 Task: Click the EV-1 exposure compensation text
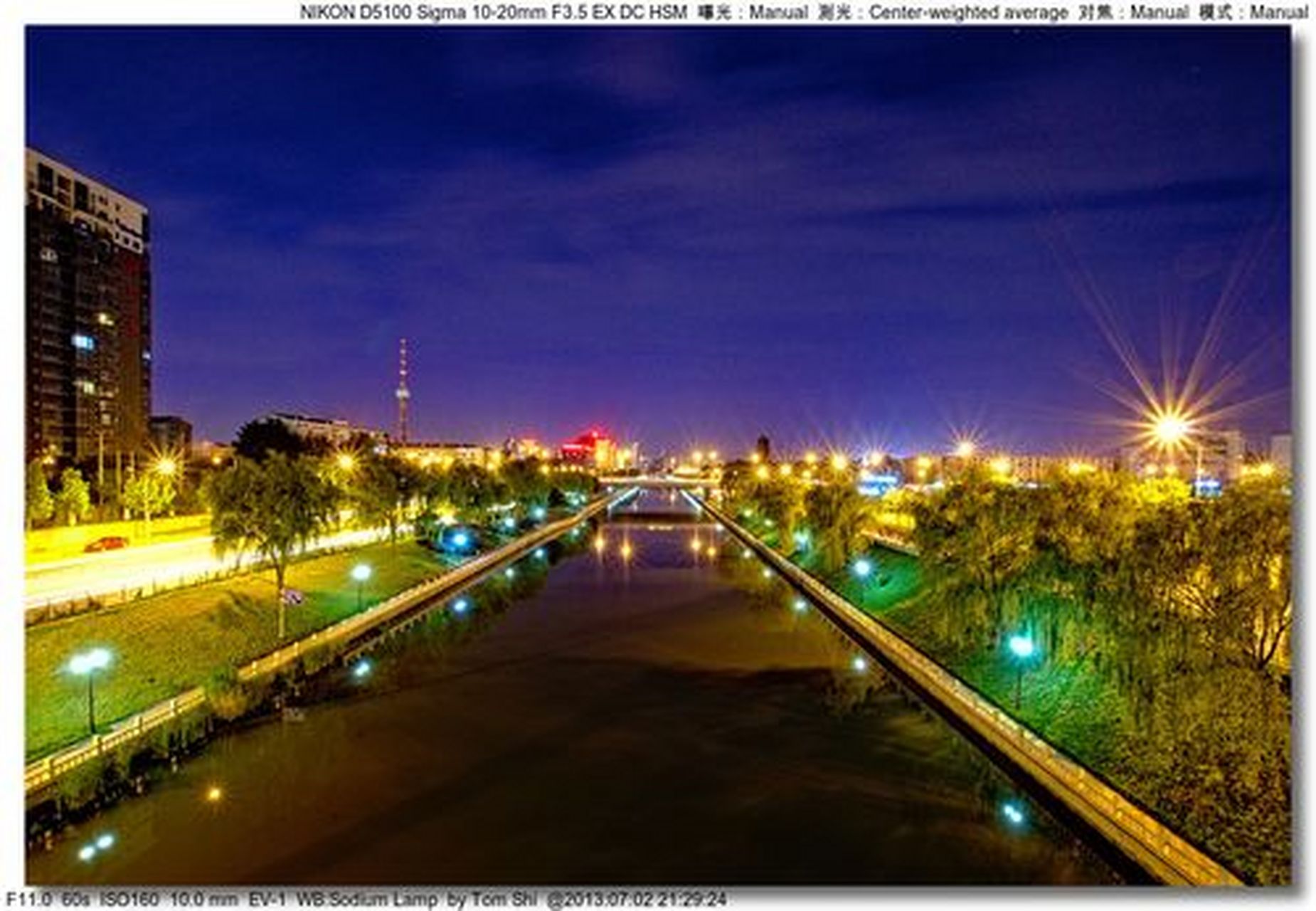pyautogui.click(x=266, y=900)
